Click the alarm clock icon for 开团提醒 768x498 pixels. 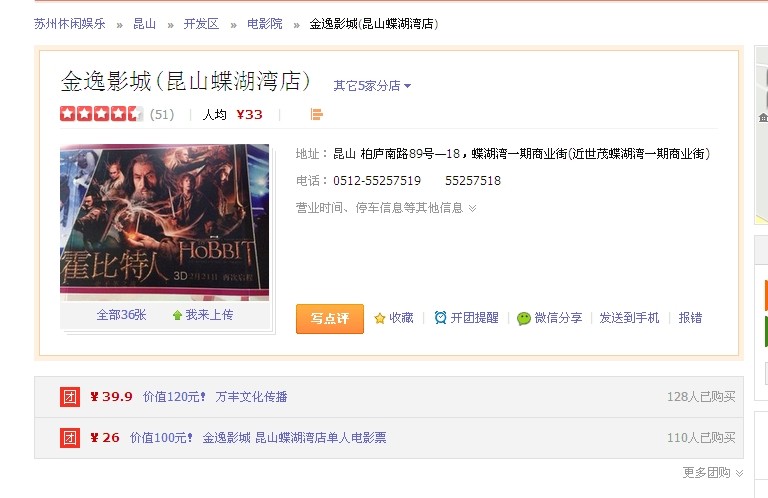pos(440,318)
